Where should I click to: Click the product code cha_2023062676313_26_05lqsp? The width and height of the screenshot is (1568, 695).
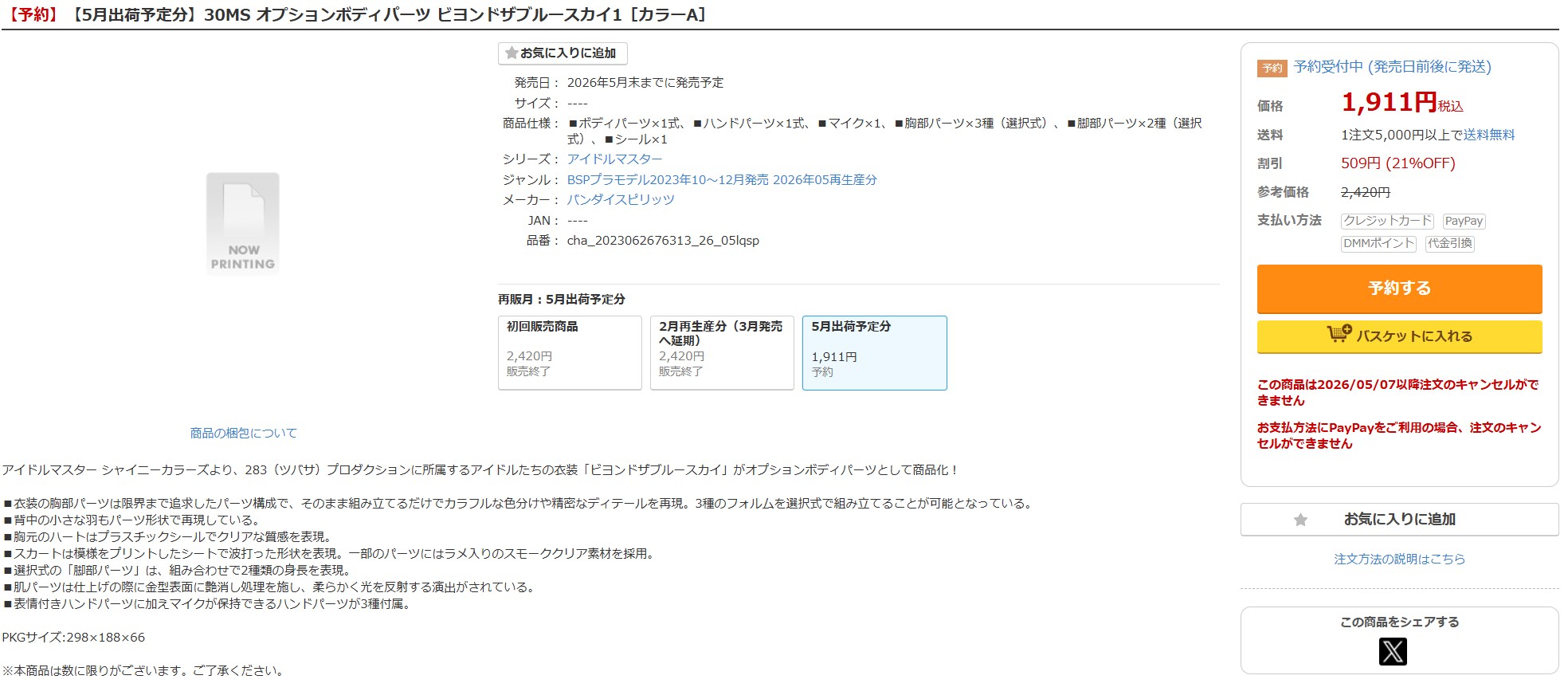click(663, 241)
